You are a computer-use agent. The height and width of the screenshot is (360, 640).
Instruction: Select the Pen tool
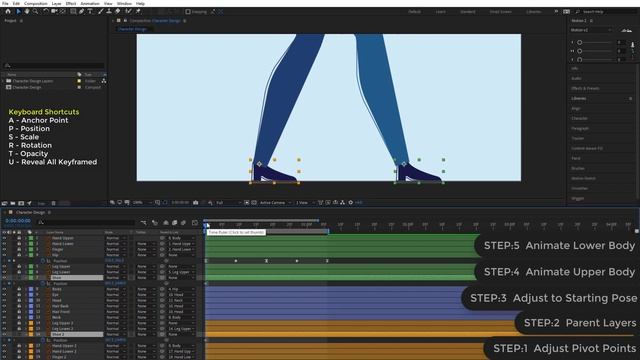[x=81, y=12]
